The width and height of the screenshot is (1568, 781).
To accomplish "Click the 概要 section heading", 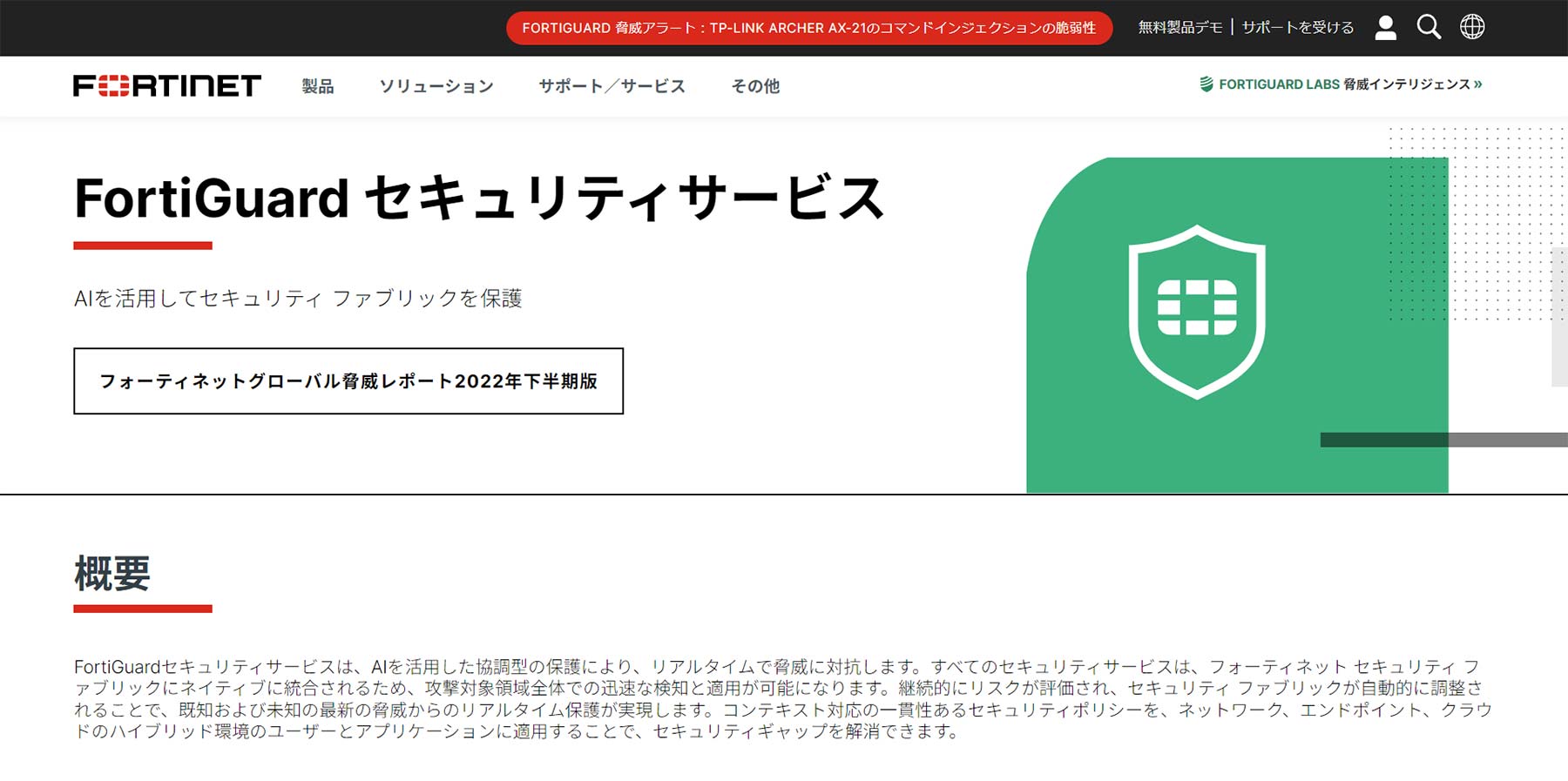I will pyautogui.click(x=112, y=574).
